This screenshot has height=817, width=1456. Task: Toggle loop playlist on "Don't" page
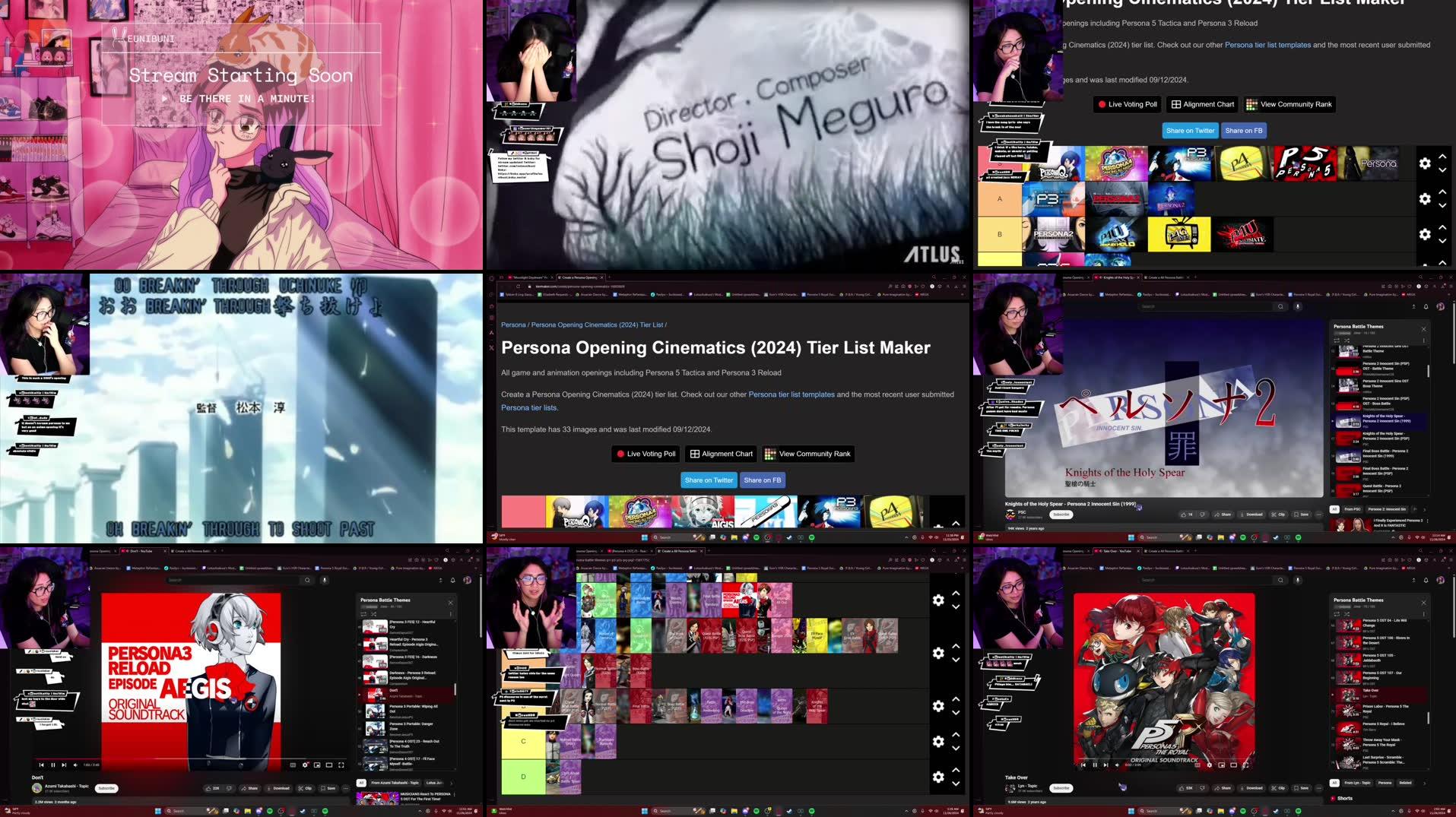pos(364,614)
